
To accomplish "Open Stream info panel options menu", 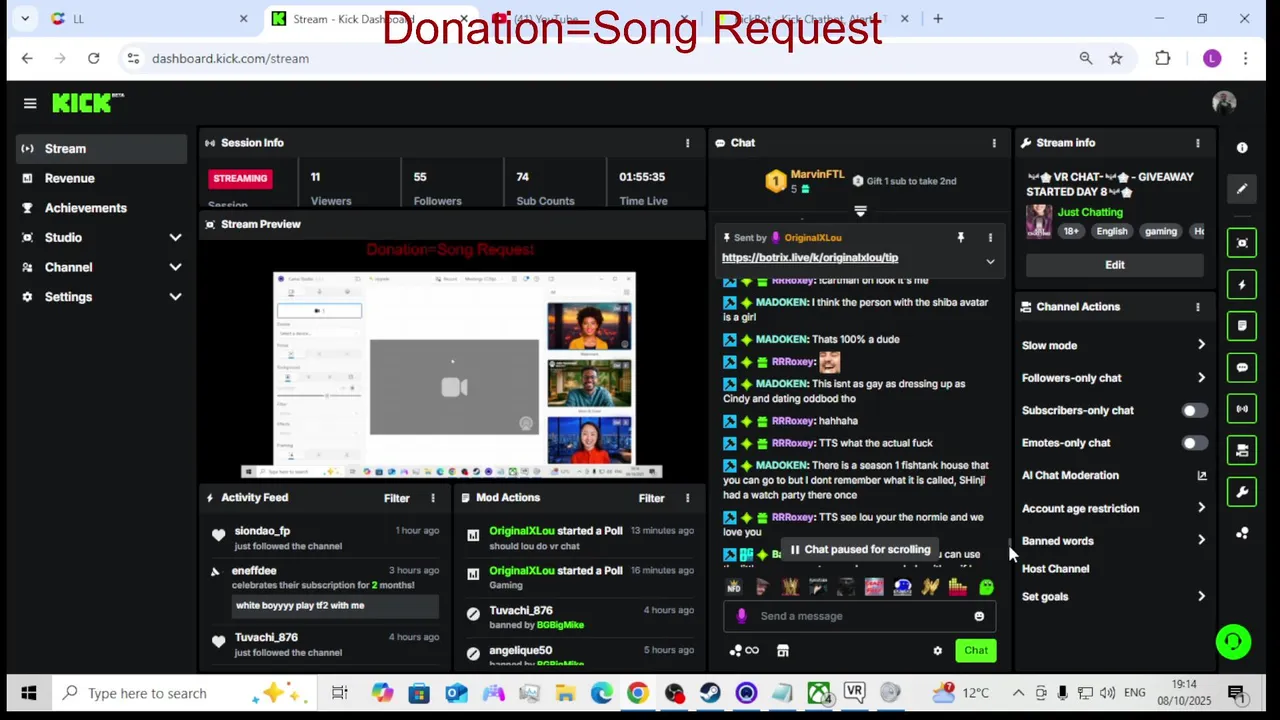I will point(1198,143).
